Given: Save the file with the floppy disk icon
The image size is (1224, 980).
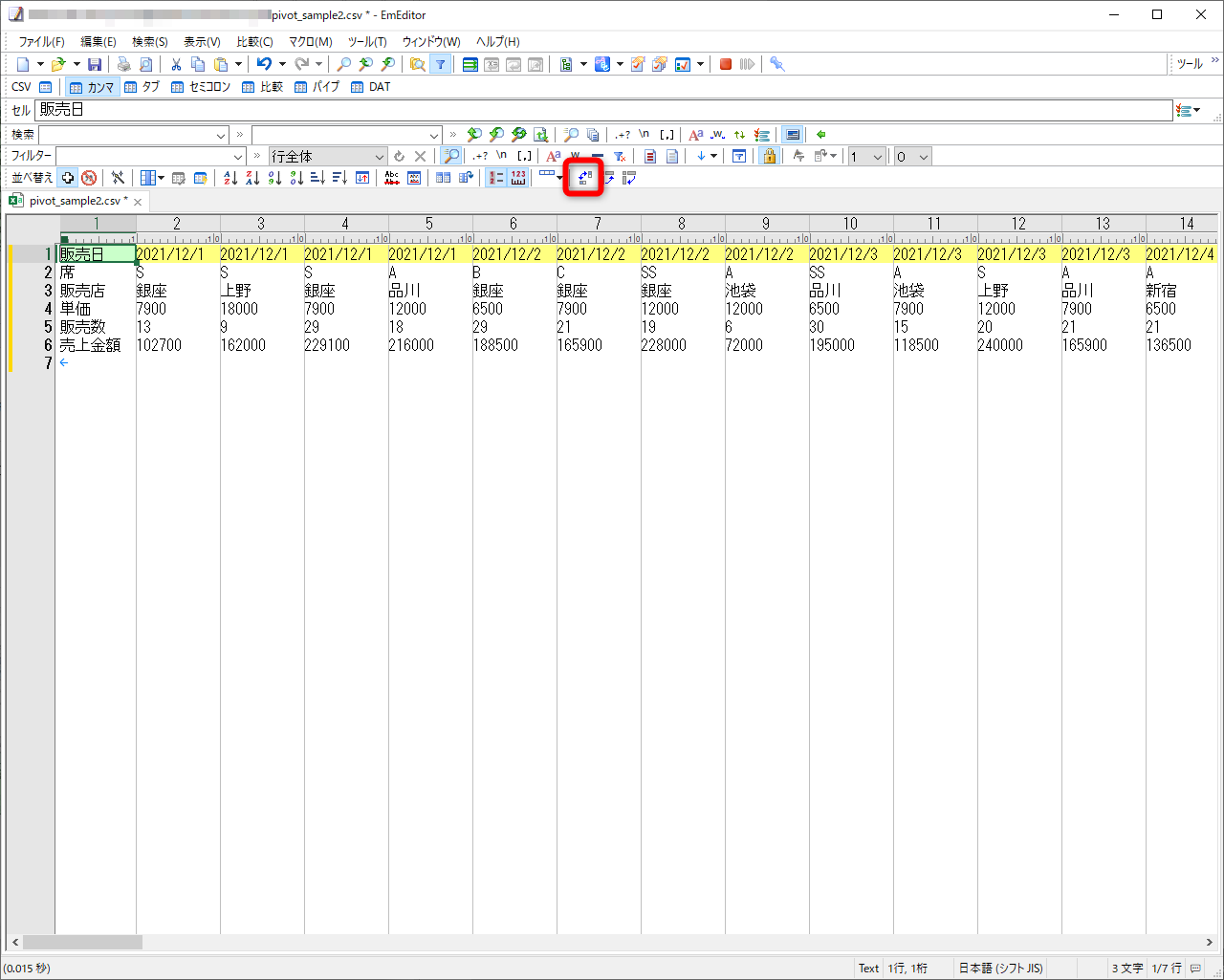Looking at the screenshot, I should (95, 64).
